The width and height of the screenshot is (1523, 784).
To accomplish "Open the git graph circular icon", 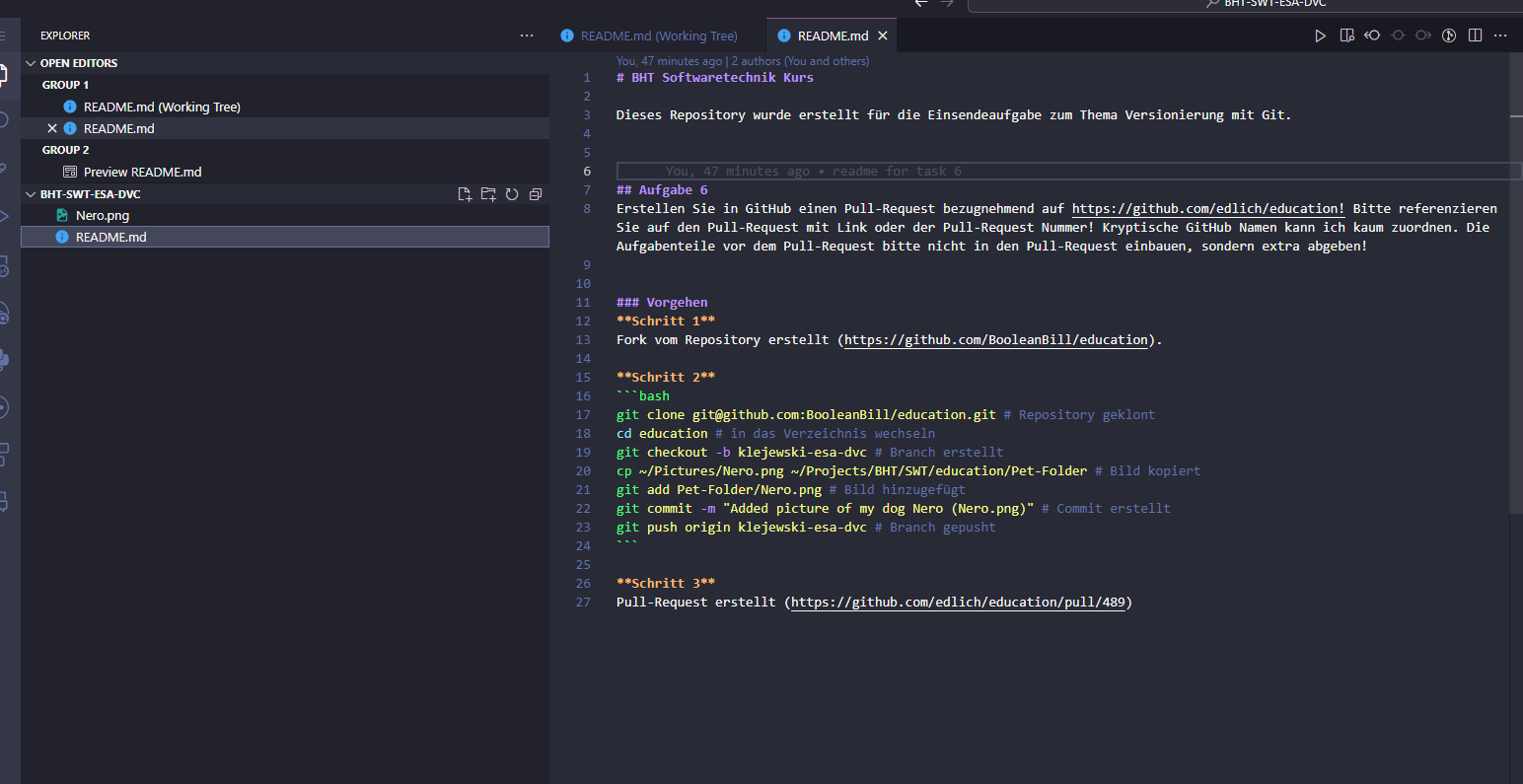I will click(x=1449, y=36).
